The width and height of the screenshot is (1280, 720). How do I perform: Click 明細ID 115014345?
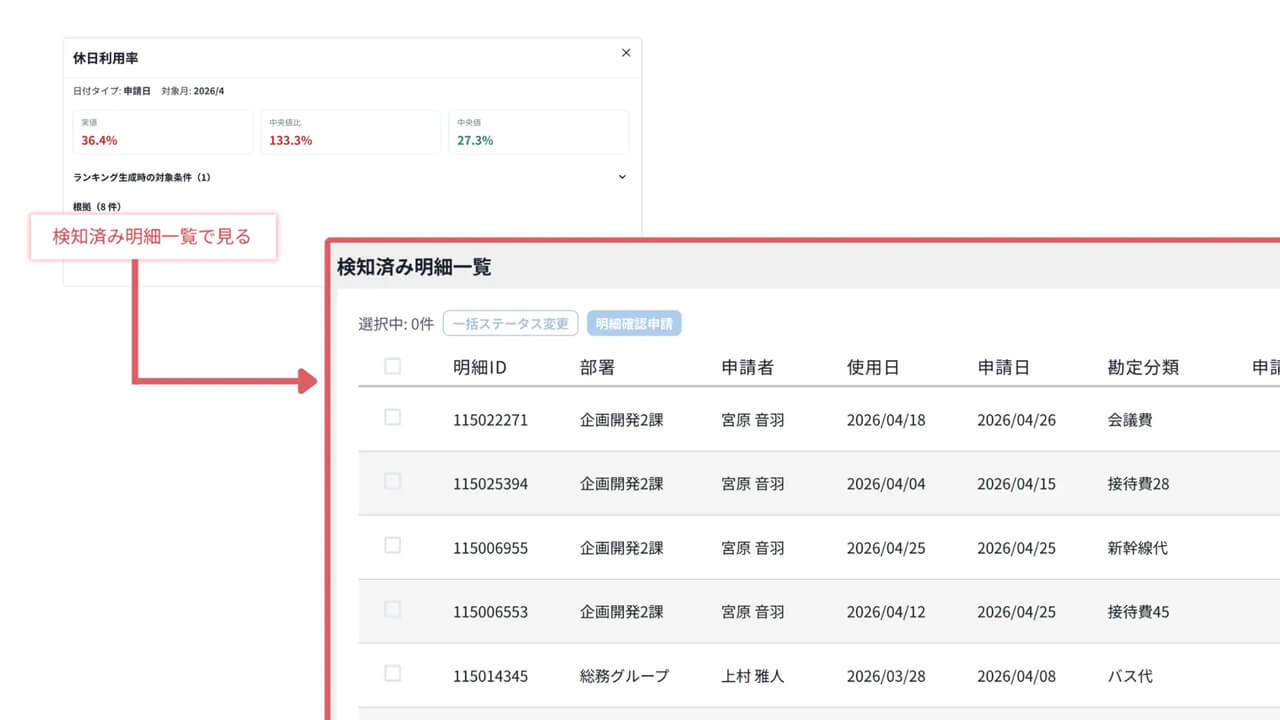point(490,676)
